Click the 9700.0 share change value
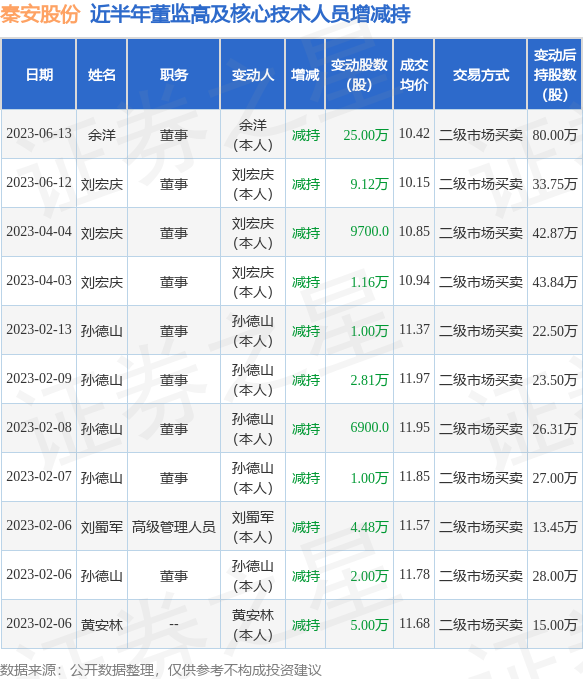 [x=369, y=232]
